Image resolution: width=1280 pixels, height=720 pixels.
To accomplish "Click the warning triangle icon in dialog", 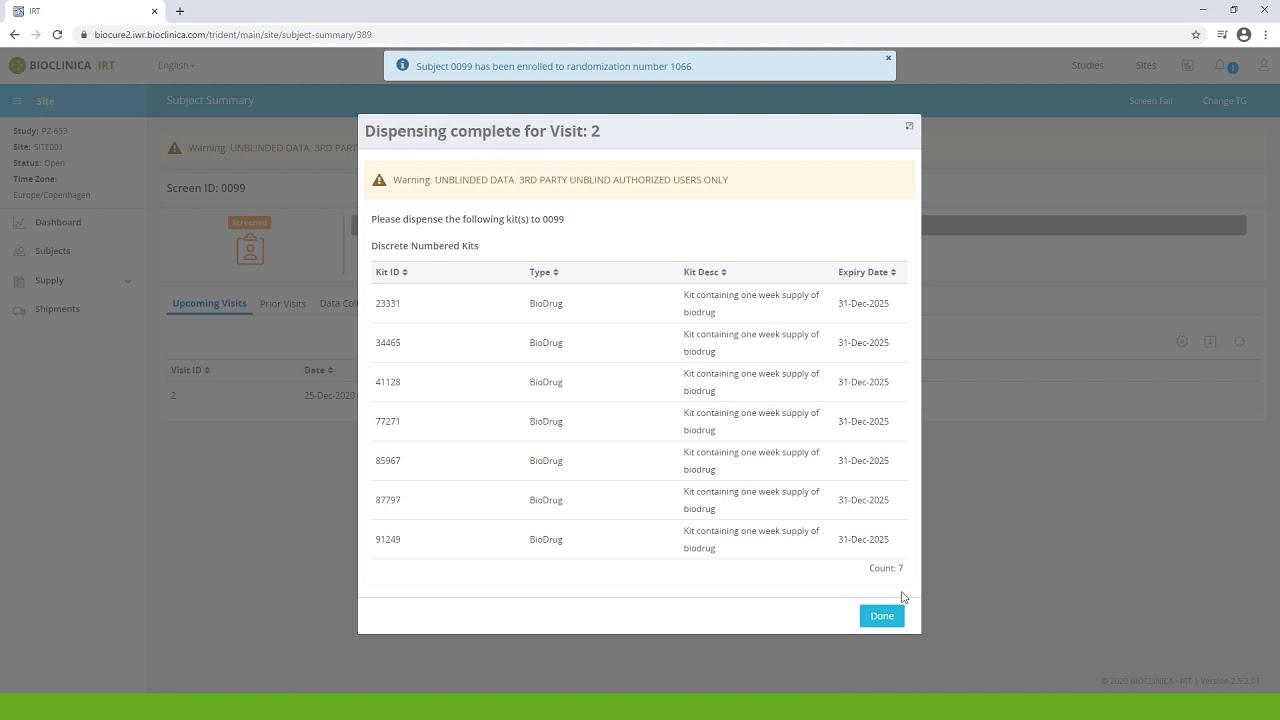I will 379,180.
